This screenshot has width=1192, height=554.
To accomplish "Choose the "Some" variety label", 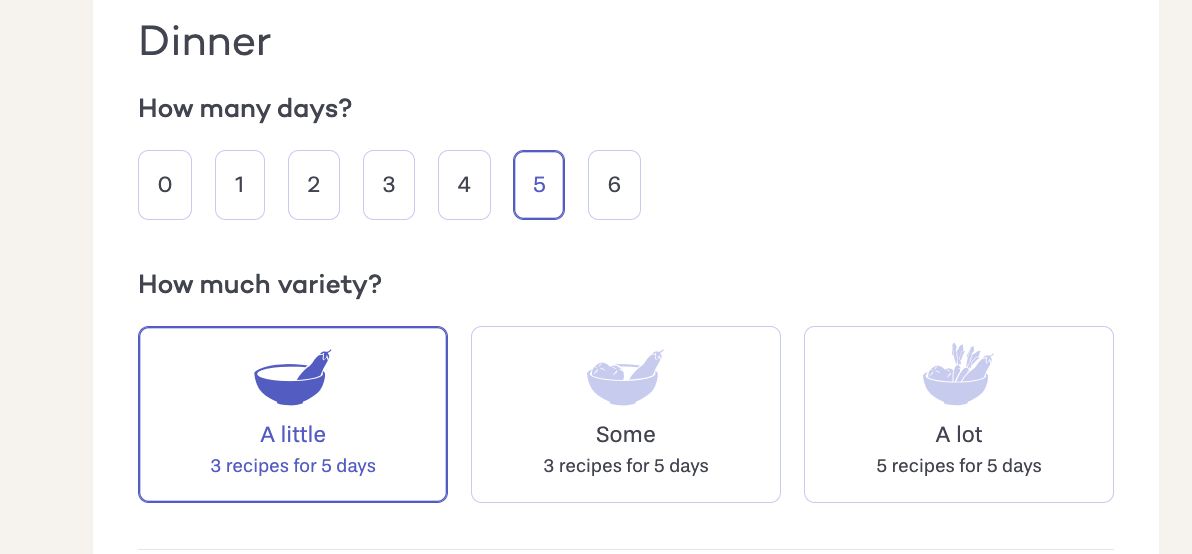I will (626, 435).
